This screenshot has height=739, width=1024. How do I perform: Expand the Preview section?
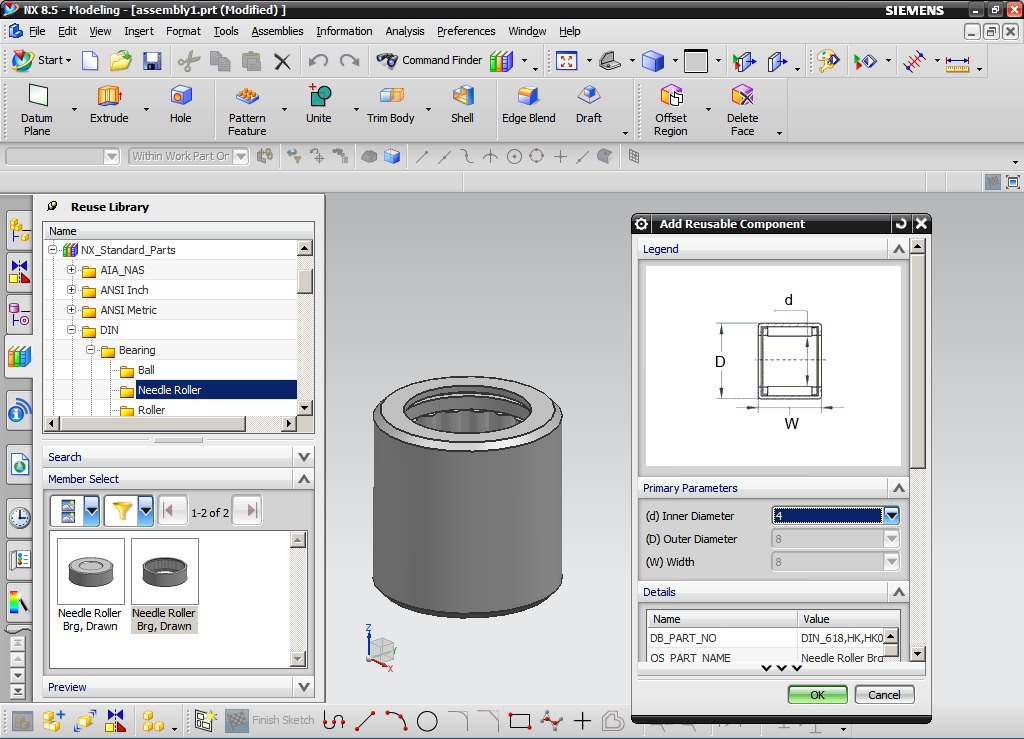click(x=304, y=687)
